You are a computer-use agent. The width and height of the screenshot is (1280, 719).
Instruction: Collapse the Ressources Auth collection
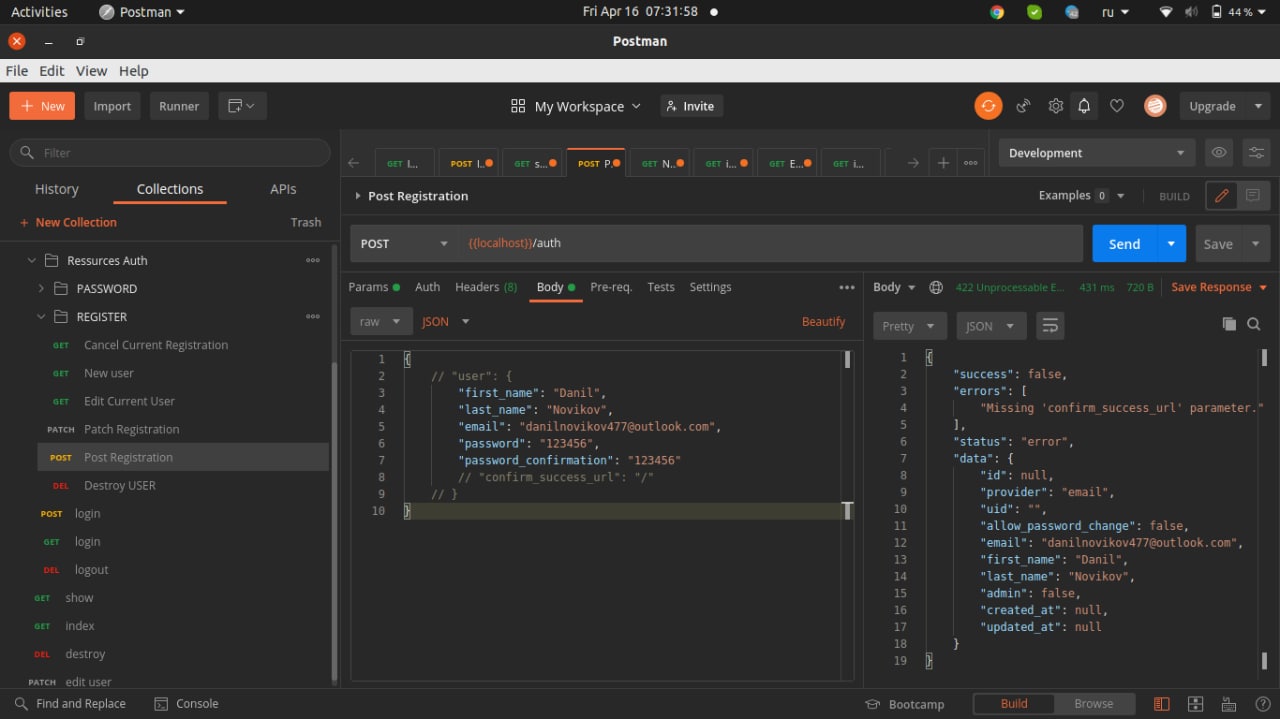[31, 261]
